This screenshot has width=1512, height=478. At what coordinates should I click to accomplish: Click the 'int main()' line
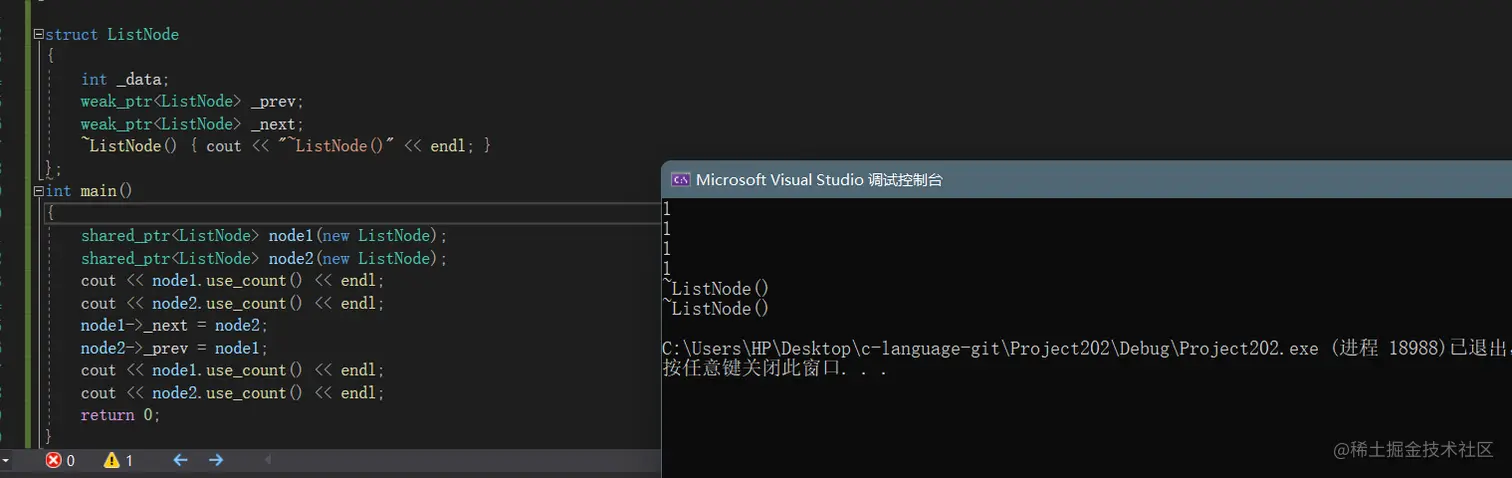click(89, 190)
